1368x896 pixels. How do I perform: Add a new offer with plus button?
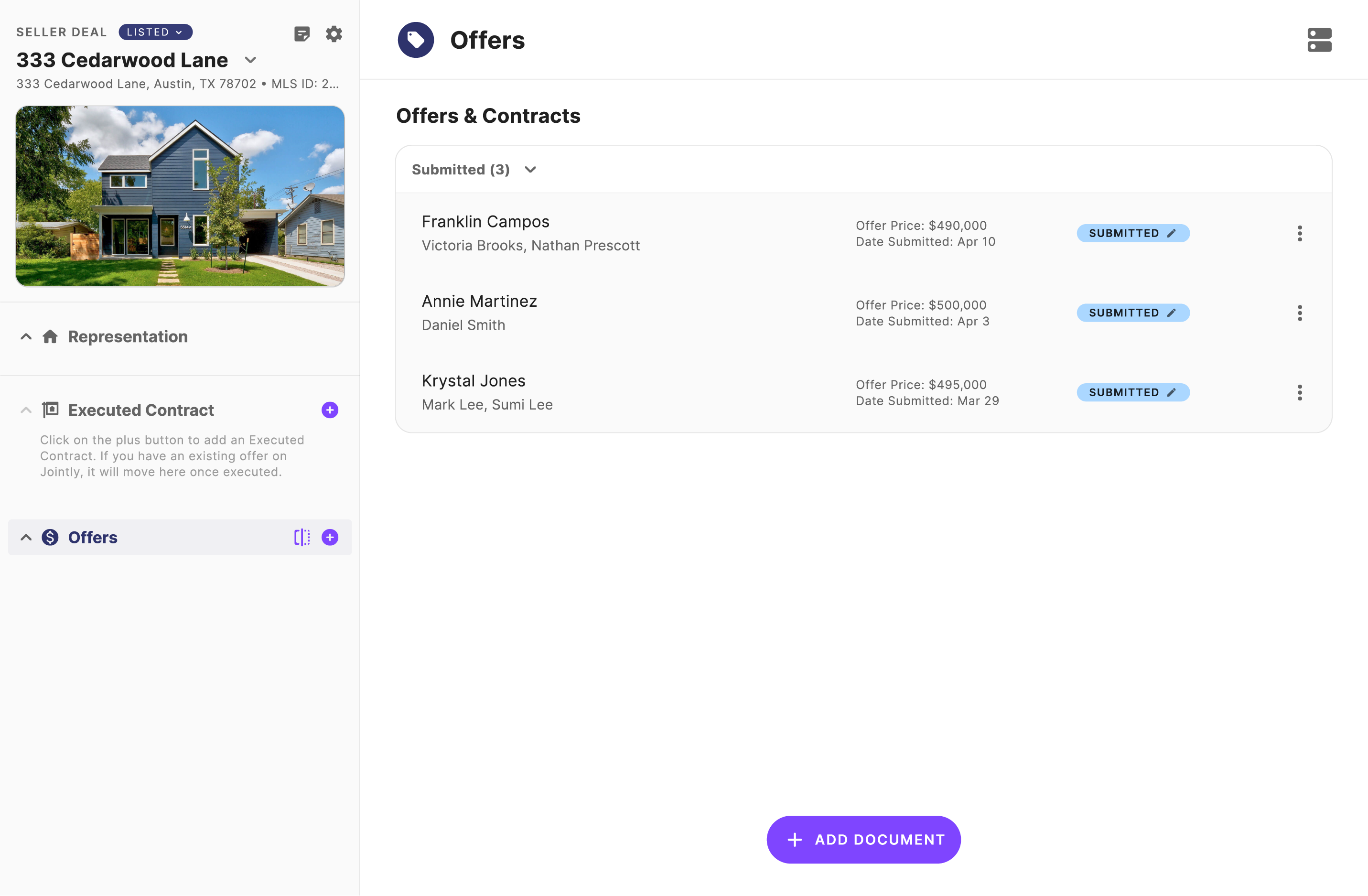330,538
